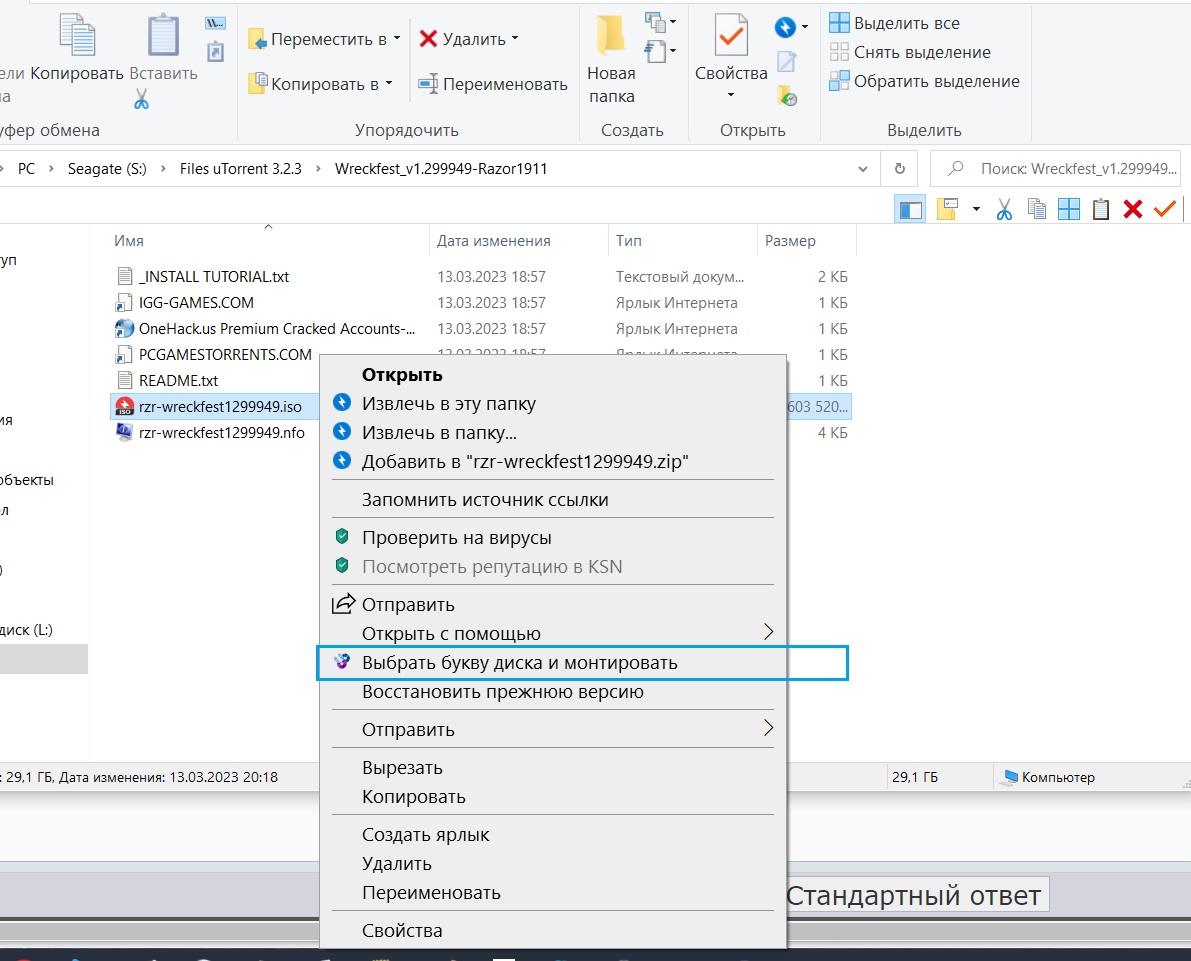1191x961 pixels.
Task: Click the rzr-wreckfest1299949.nfo file icon
Action: pyautogui.click(x=125, y=433)
